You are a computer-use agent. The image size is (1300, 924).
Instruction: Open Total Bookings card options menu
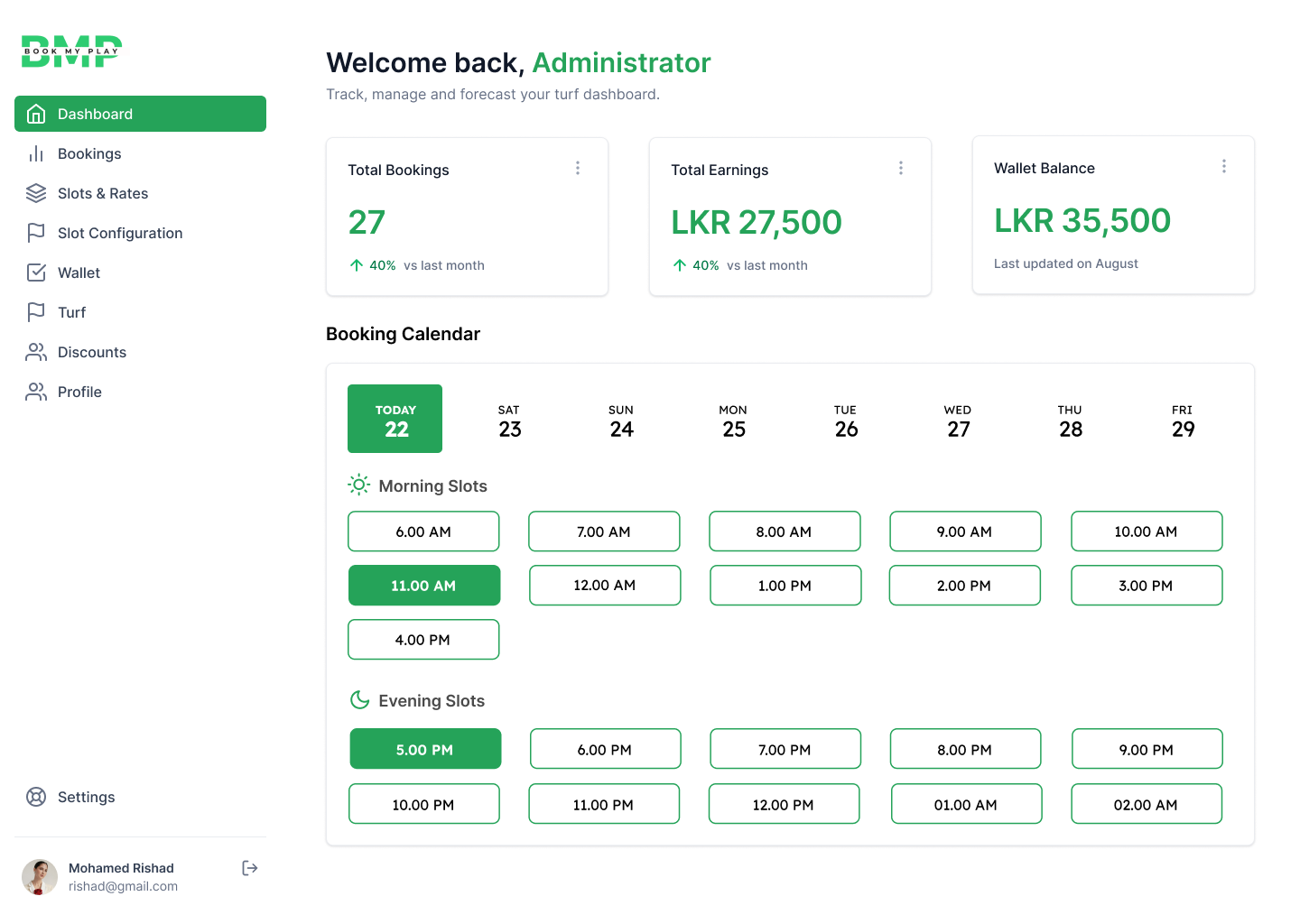(578, 169)
